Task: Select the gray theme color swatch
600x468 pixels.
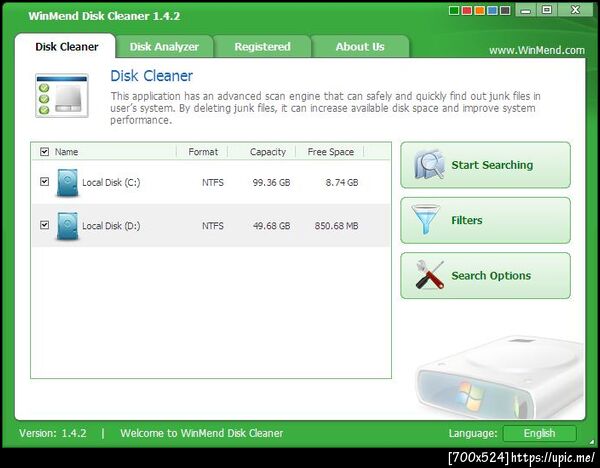Action: point(505,10)
